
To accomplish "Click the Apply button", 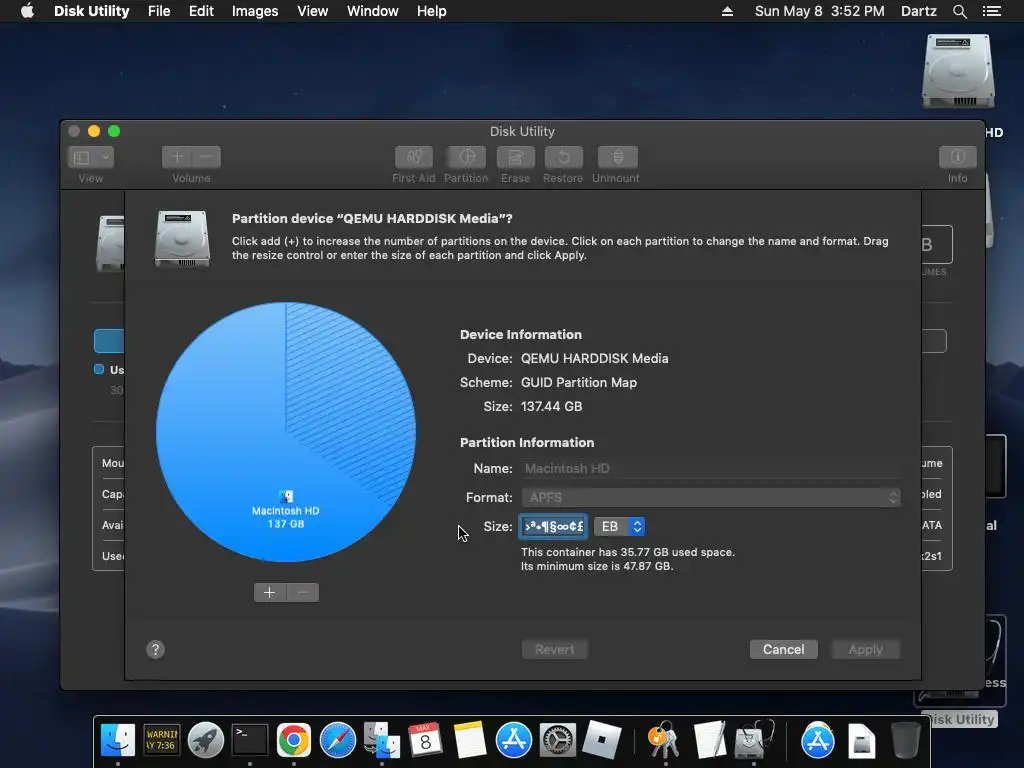I will tap(865, 649).
